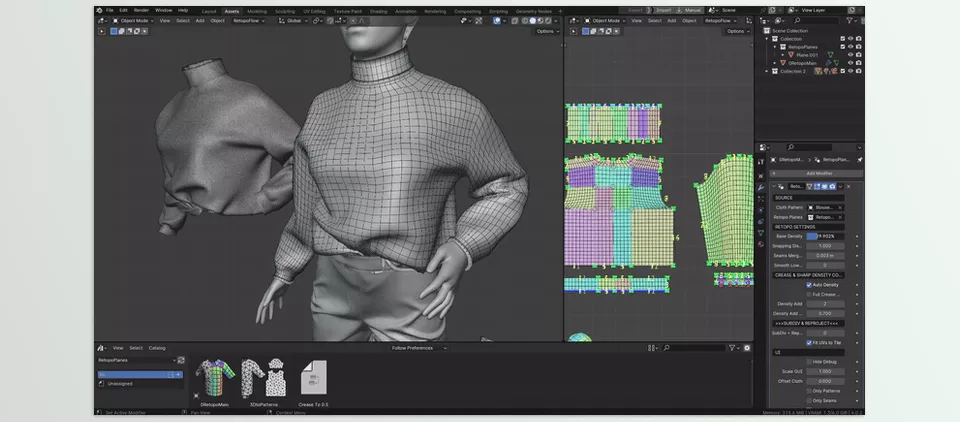
Task: Open modifier properties wrench tab
Action: click(761, 187)
